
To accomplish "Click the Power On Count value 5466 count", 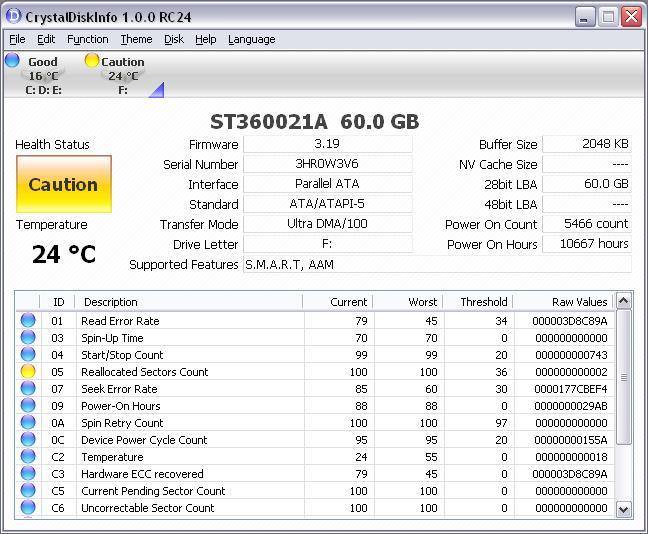I will pos(587,224).
